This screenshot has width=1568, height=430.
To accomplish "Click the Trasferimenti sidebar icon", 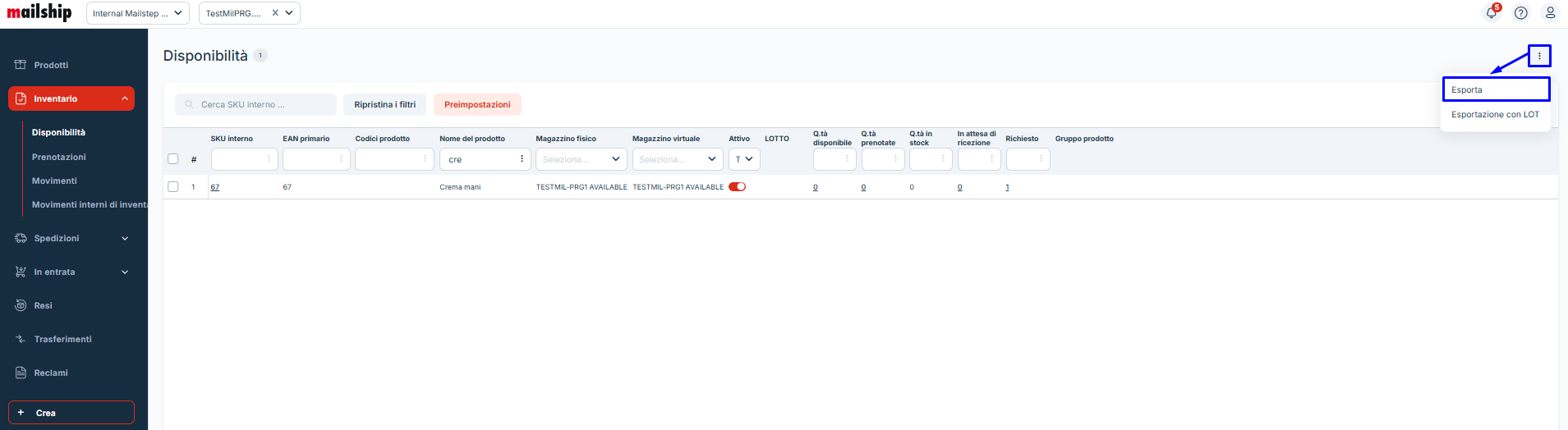I will pyautogui.click(x=21, y=339).
